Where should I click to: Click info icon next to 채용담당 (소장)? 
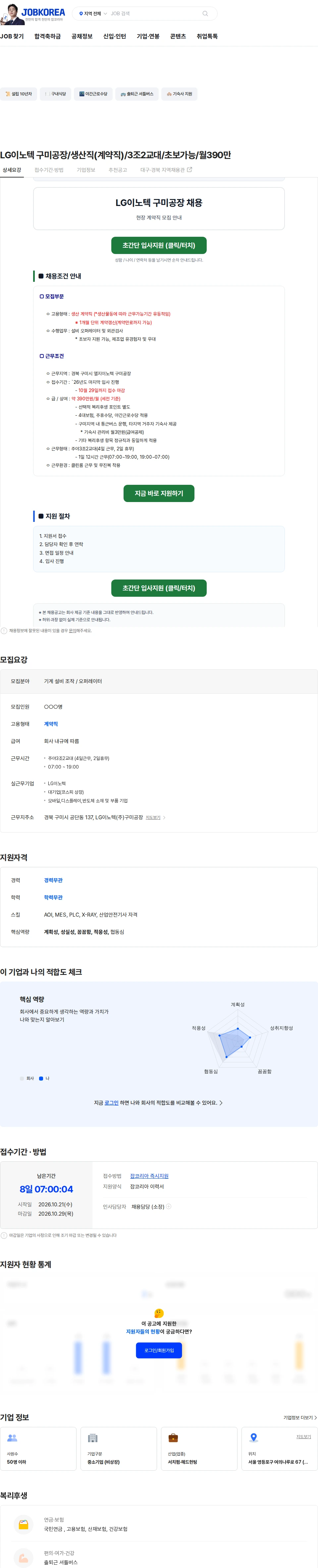tap(169, 1206)
